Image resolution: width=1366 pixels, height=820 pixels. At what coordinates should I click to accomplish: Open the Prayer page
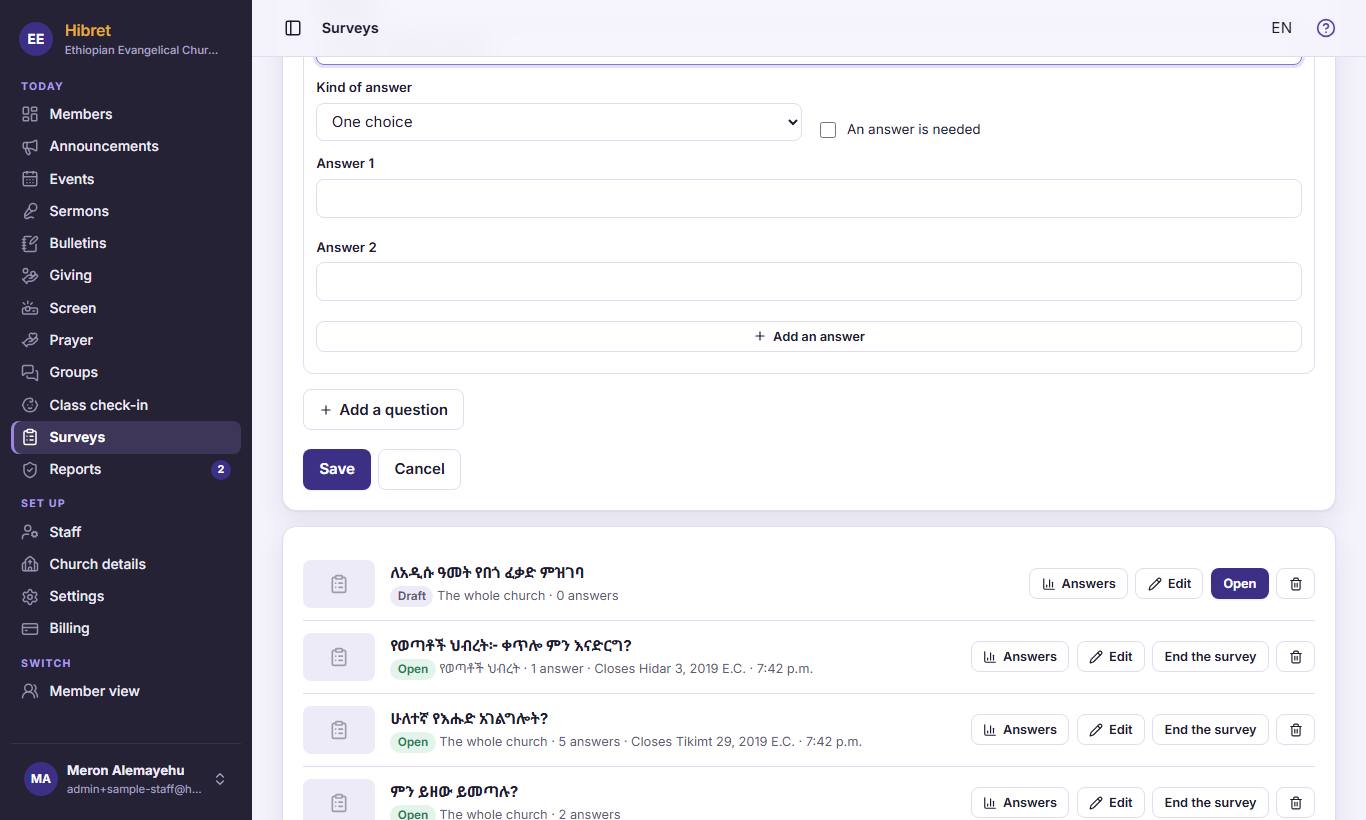coord(126,340)
